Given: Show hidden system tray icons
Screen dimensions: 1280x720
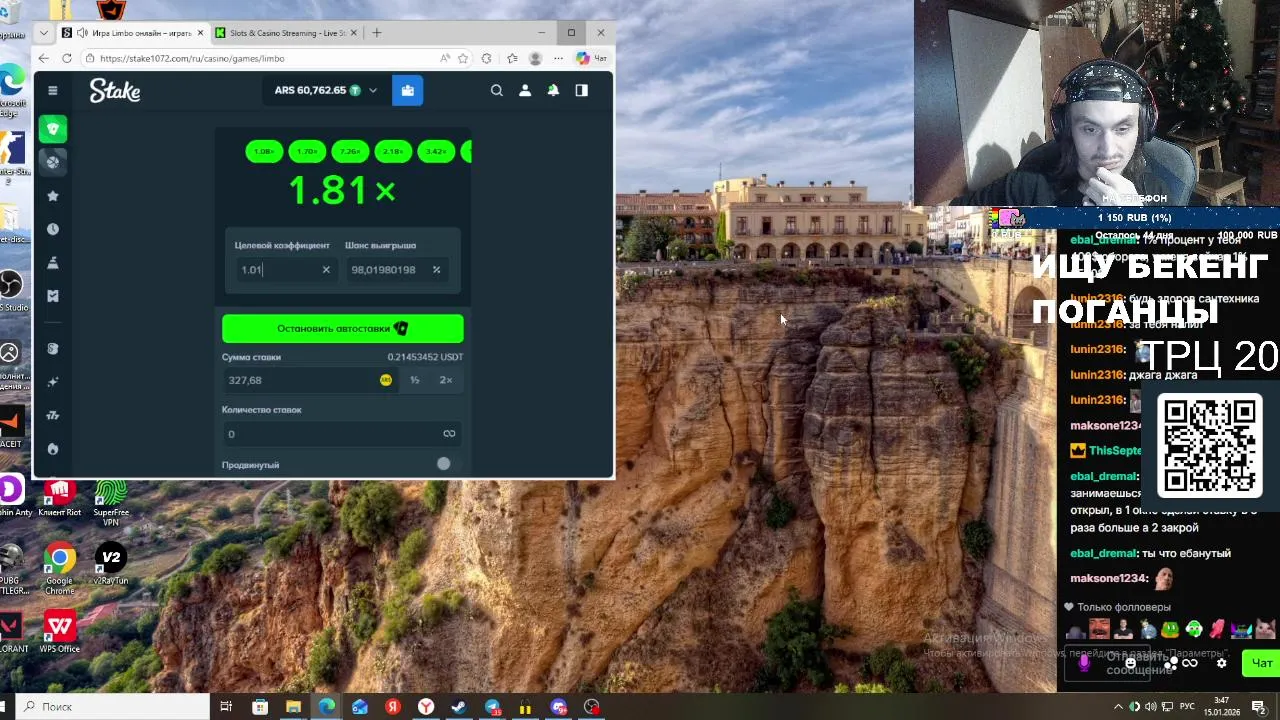Looking at the screenshot, I should pyautogui.click(x=1118, y=707).
